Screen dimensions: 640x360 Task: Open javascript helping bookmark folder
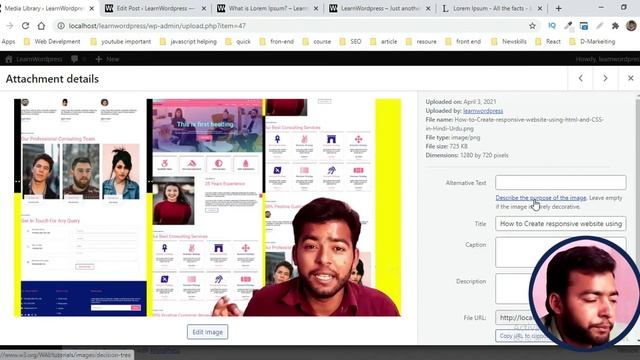pos(188,42)
